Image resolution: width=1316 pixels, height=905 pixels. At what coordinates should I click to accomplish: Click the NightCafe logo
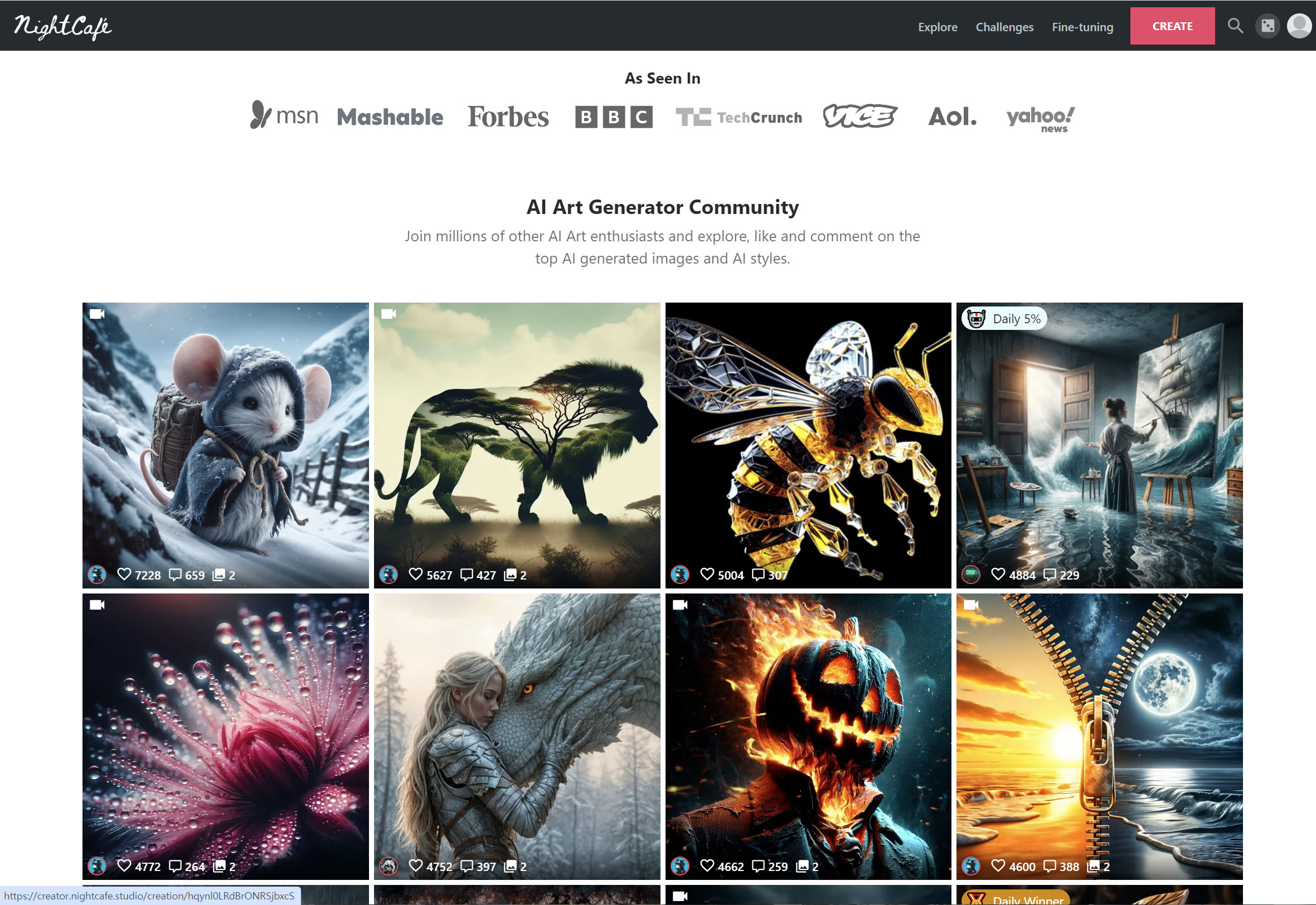tap(62, 26)
